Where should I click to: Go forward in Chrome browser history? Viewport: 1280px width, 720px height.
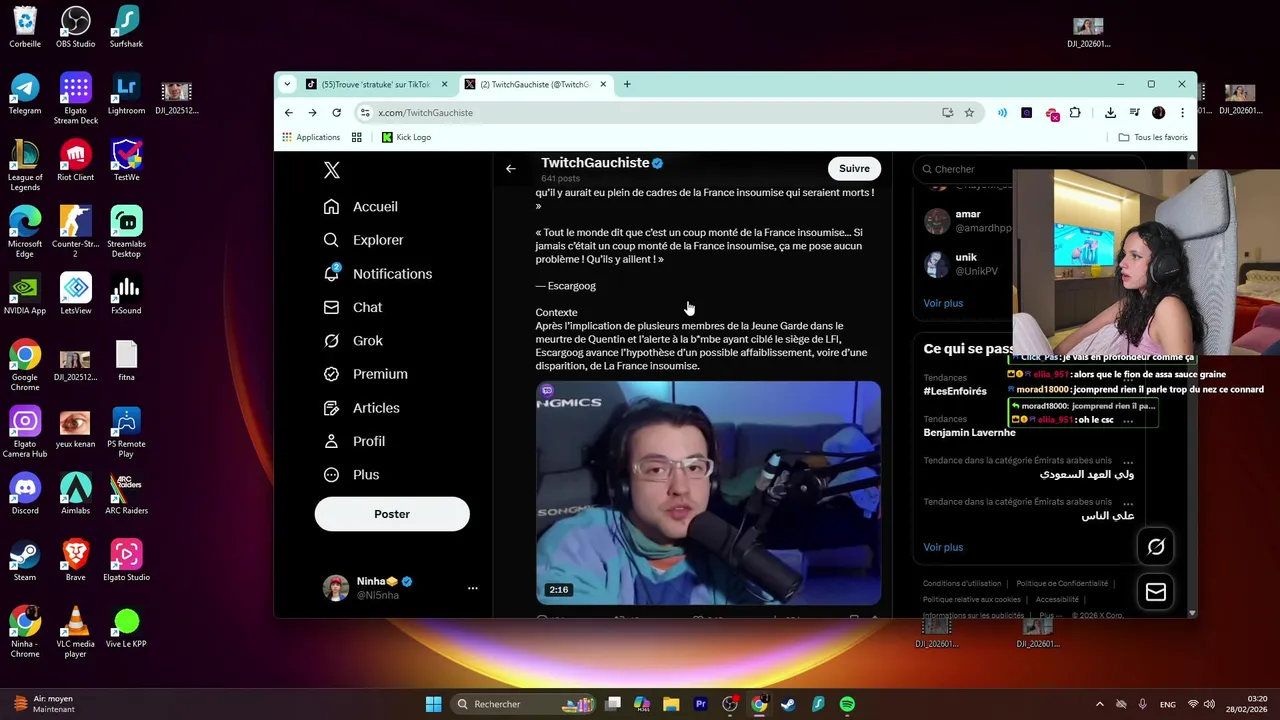pyautogui.click(x=313, y=113)
